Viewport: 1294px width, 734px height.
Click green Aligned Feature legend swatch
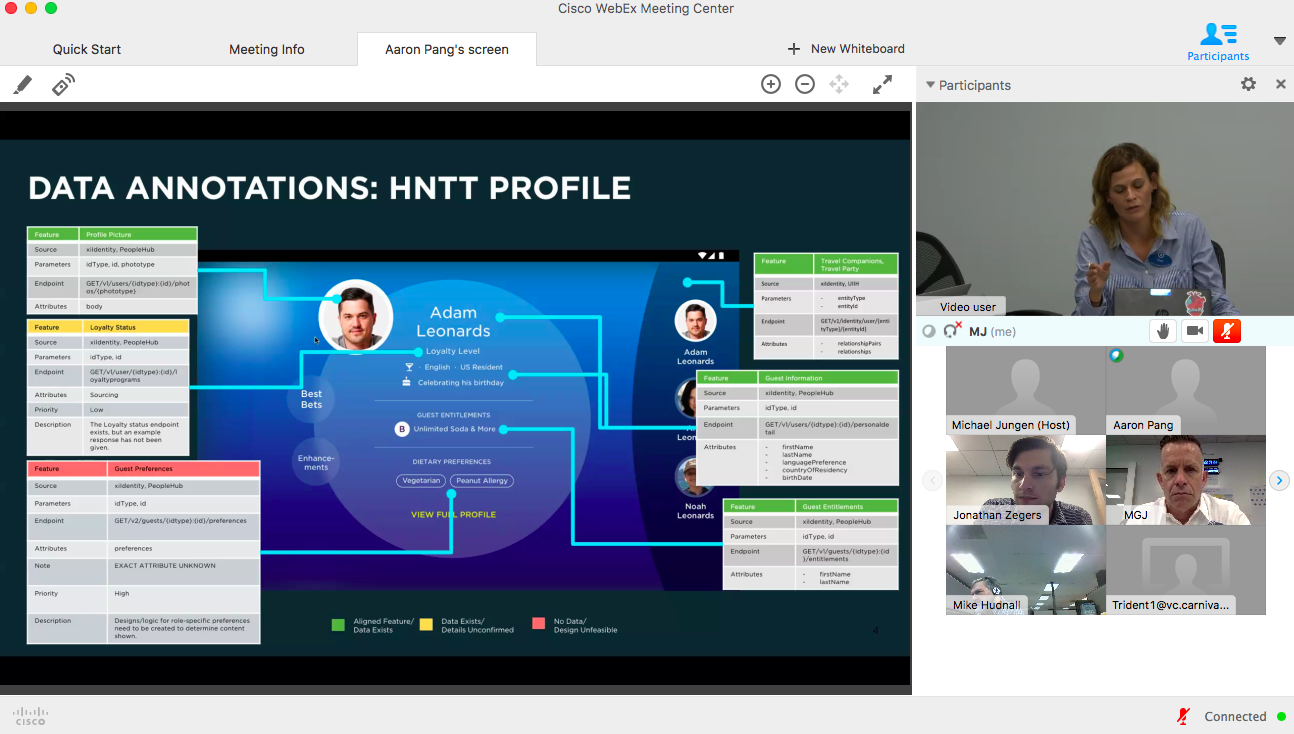(338, 625)
